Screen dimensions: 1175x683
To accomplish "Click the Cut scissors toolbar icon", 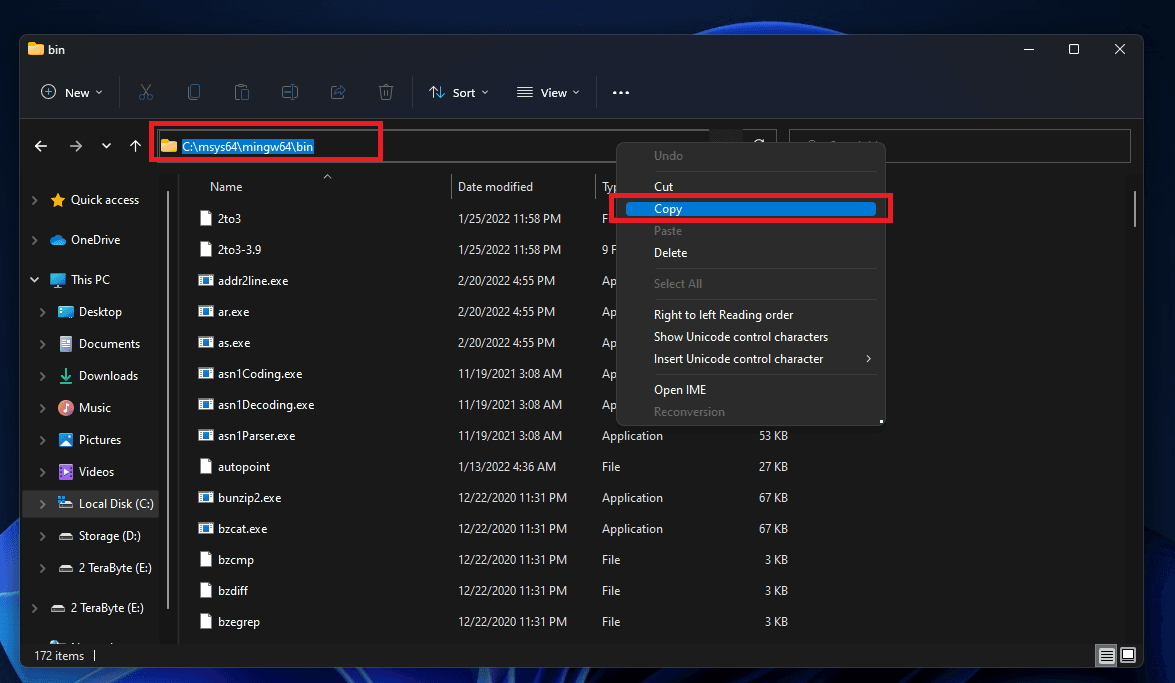I will pyautogui.click(x=145, y=92).
